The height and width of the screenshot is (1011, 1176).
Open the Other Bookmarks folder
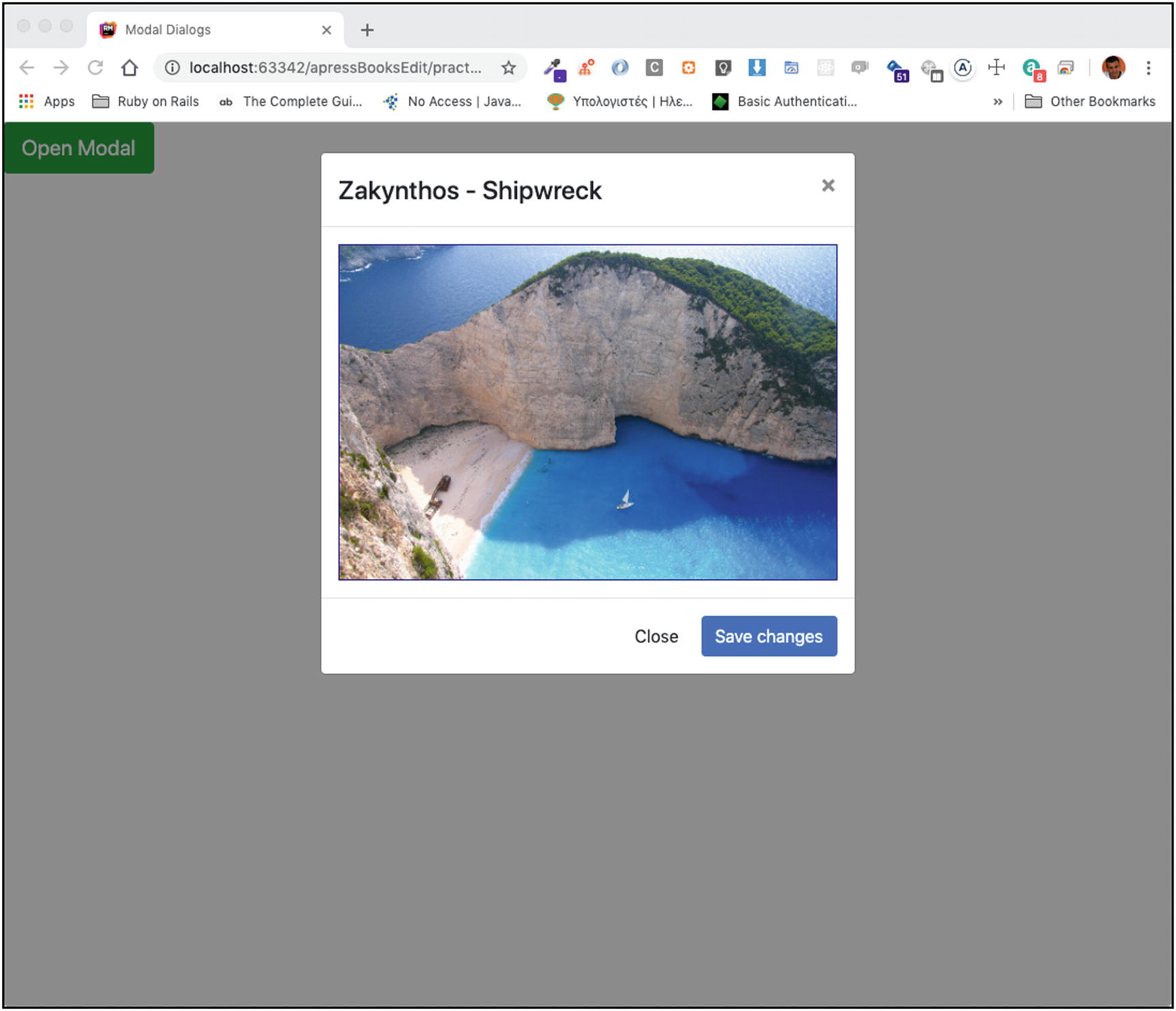point(1090,102)
